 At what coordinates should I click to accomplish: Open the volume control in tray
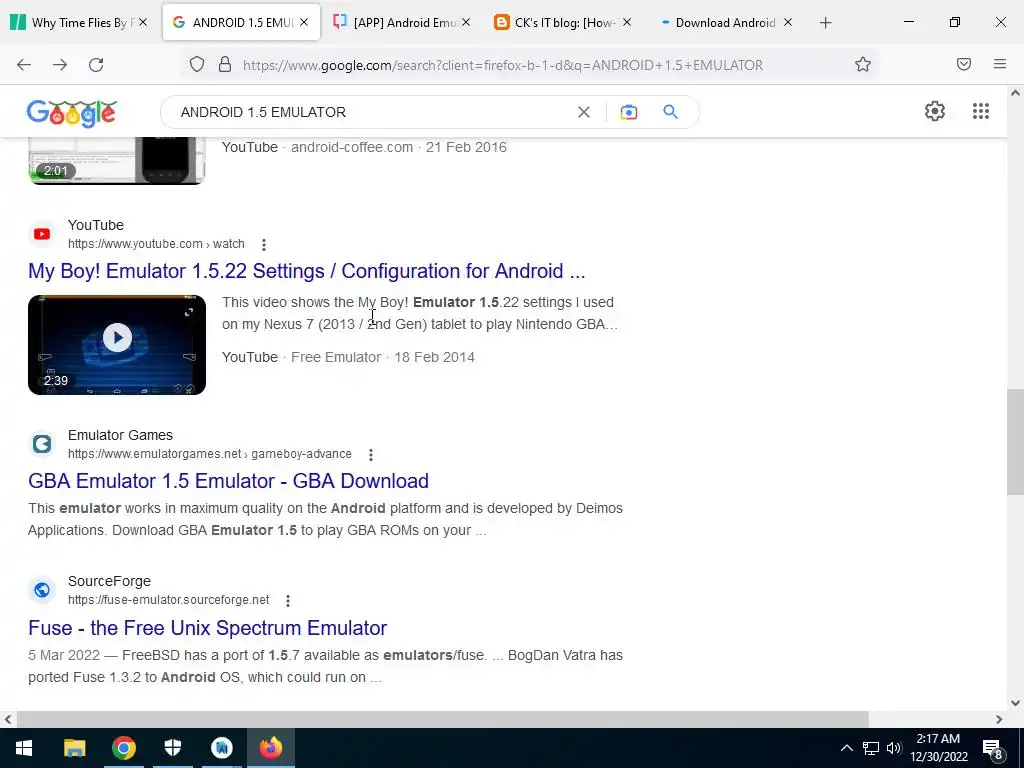point(894,748)
